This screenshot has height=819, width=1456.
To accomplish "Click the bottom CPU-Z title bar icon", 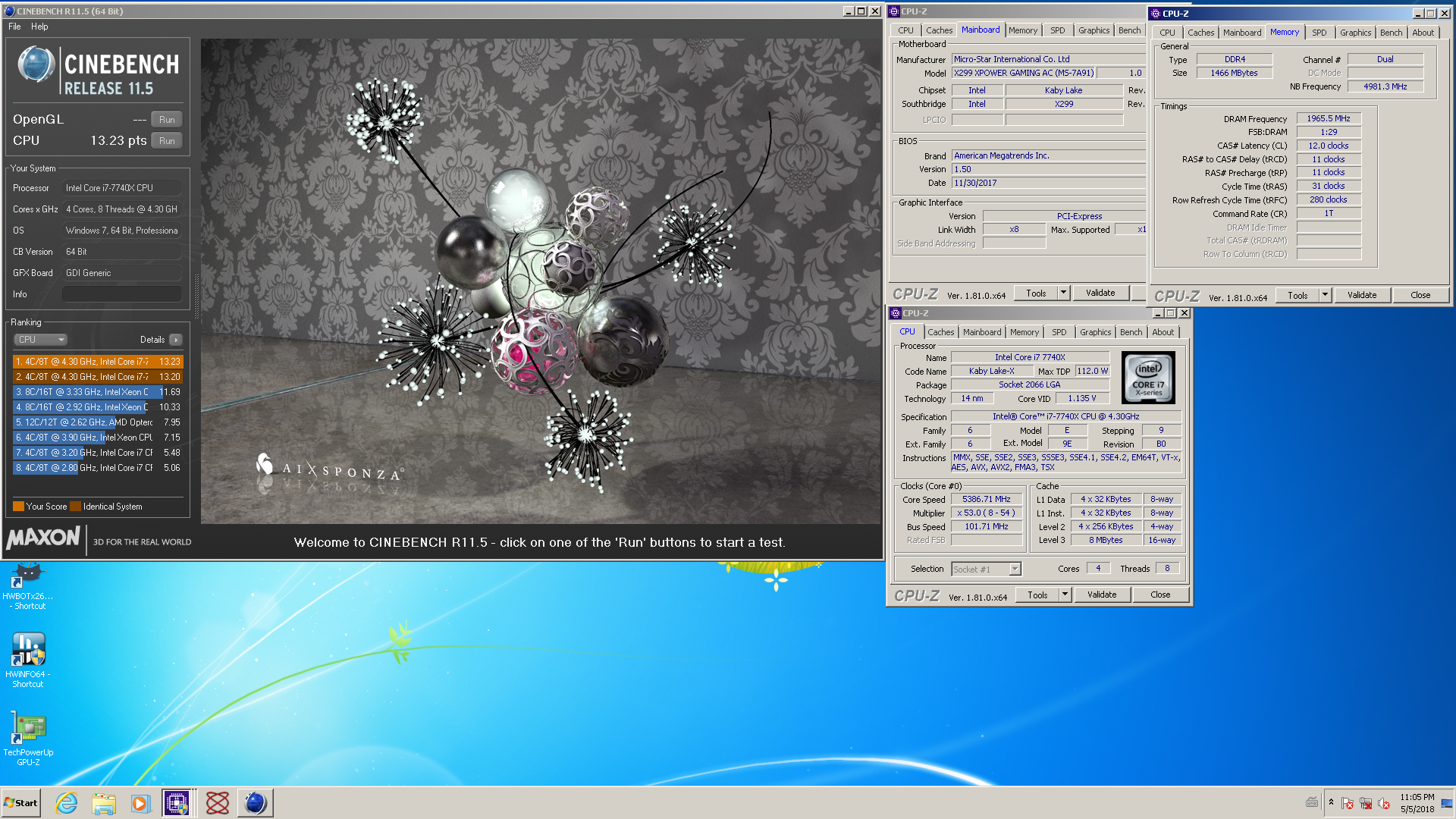I will [x=896, y=313].
